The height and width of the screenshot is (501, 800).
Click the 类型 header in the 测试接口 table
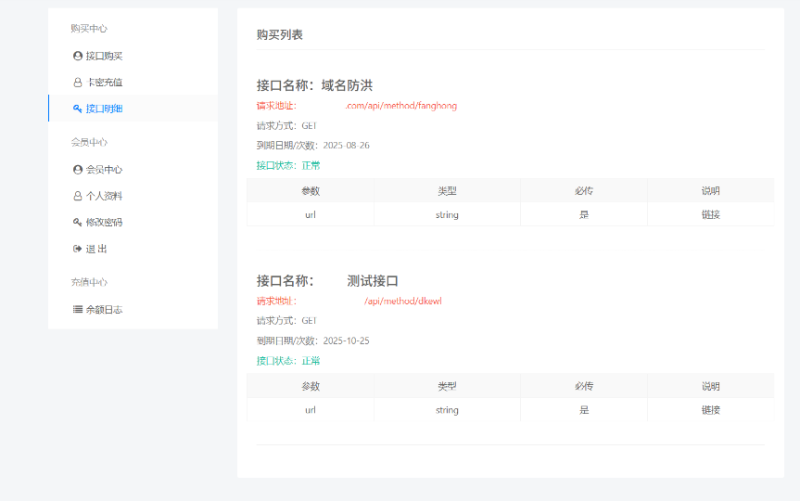(447, 386)
